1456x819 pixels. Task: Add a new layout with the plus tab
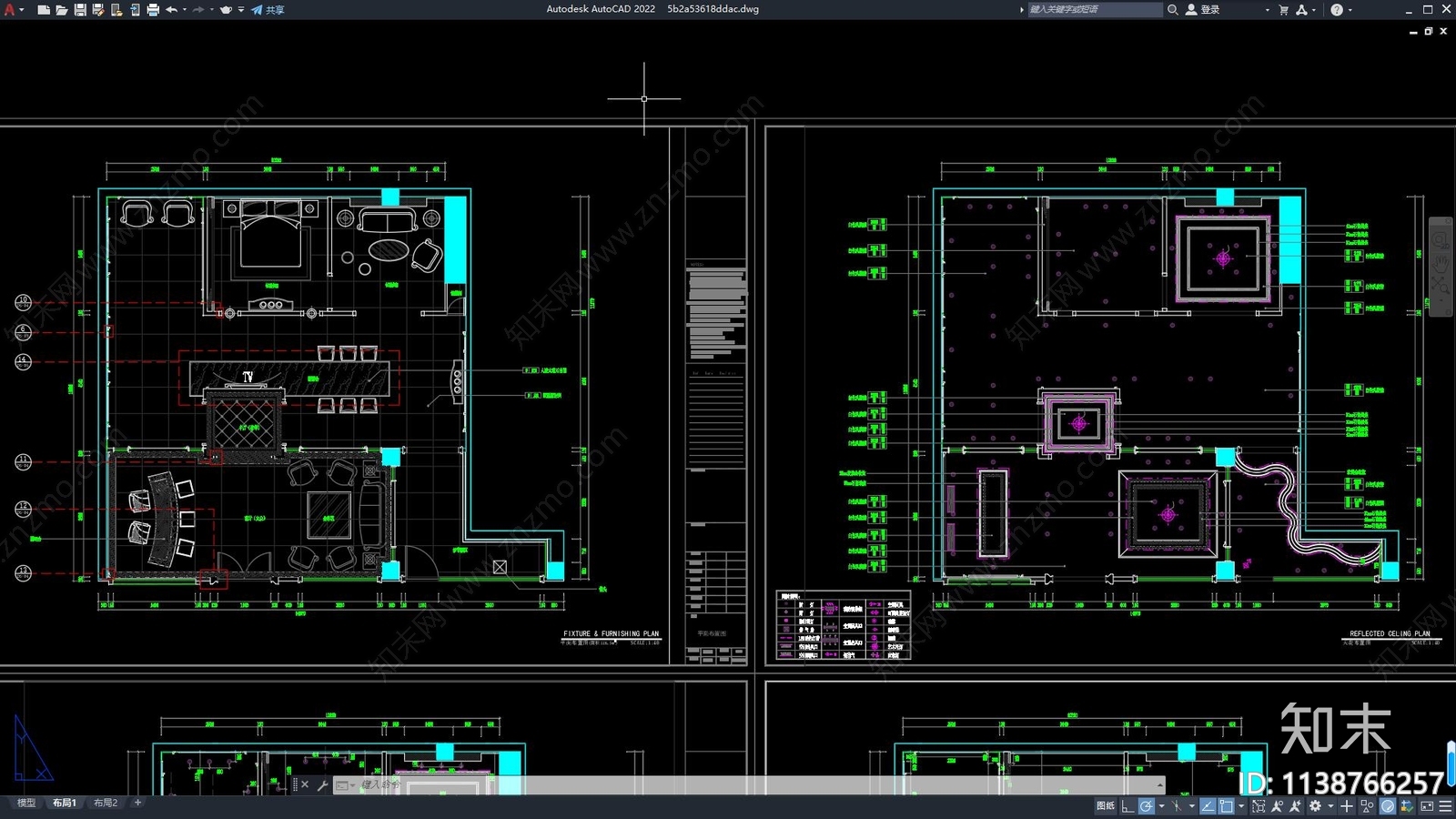137,803
